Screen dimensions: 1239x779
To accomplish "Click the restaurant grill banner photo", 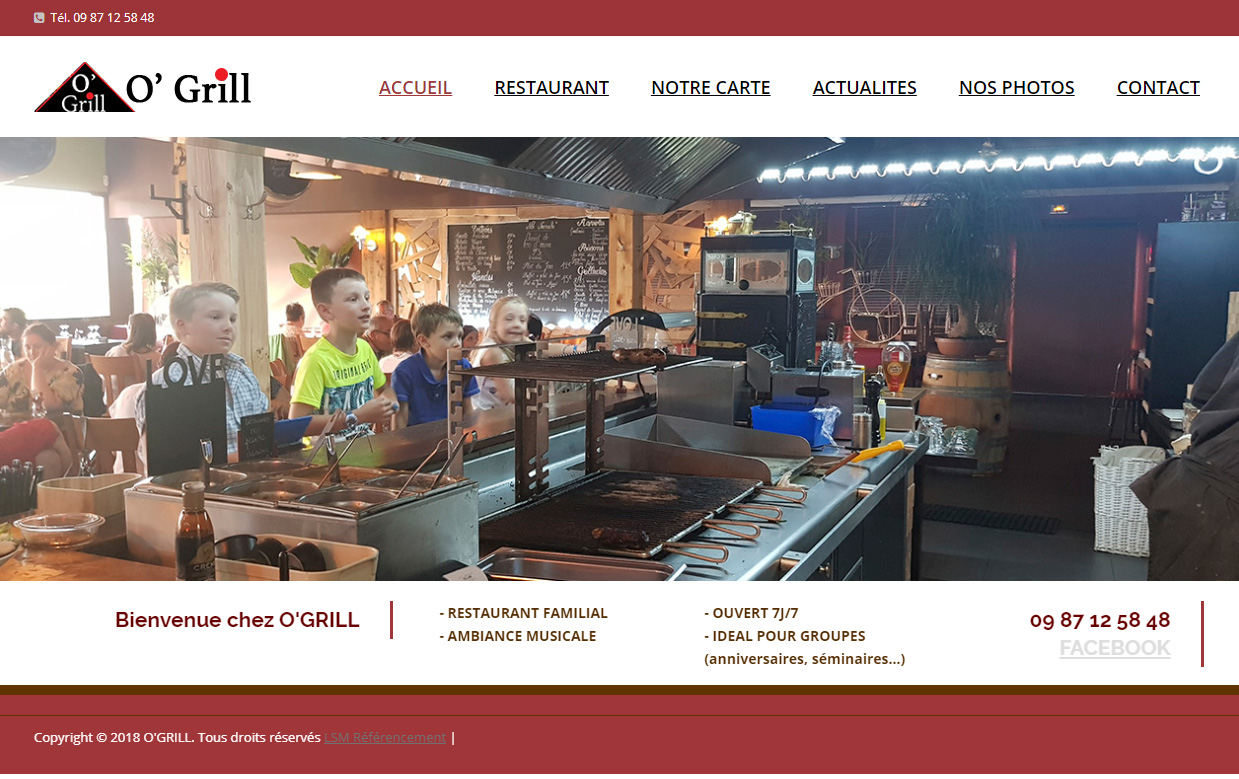I will 619,359.
